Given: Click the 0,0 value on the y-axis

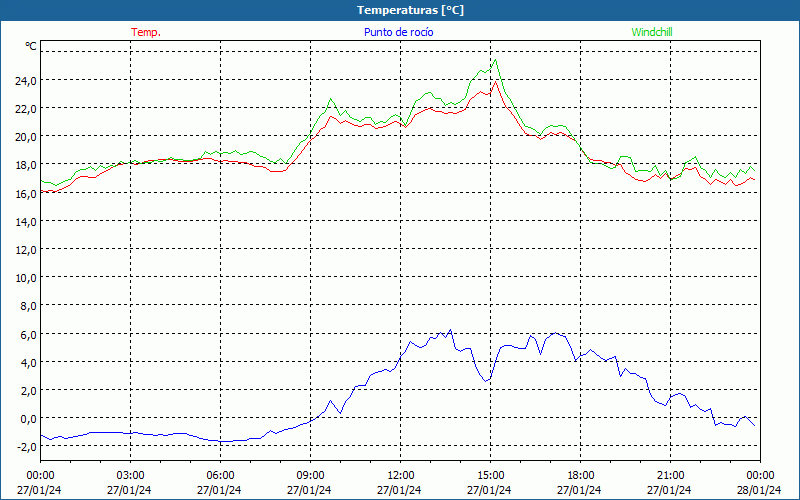Looking at the screenshot, I should pos(28,418).
